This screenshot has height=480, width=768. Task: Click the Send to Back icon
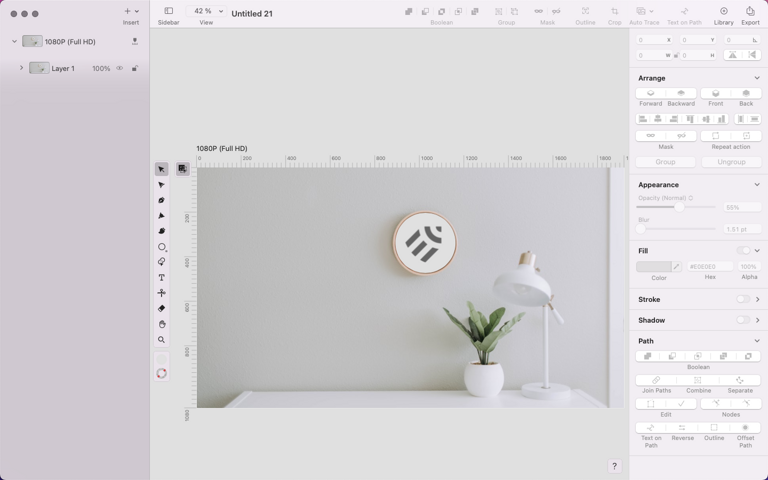746,93
